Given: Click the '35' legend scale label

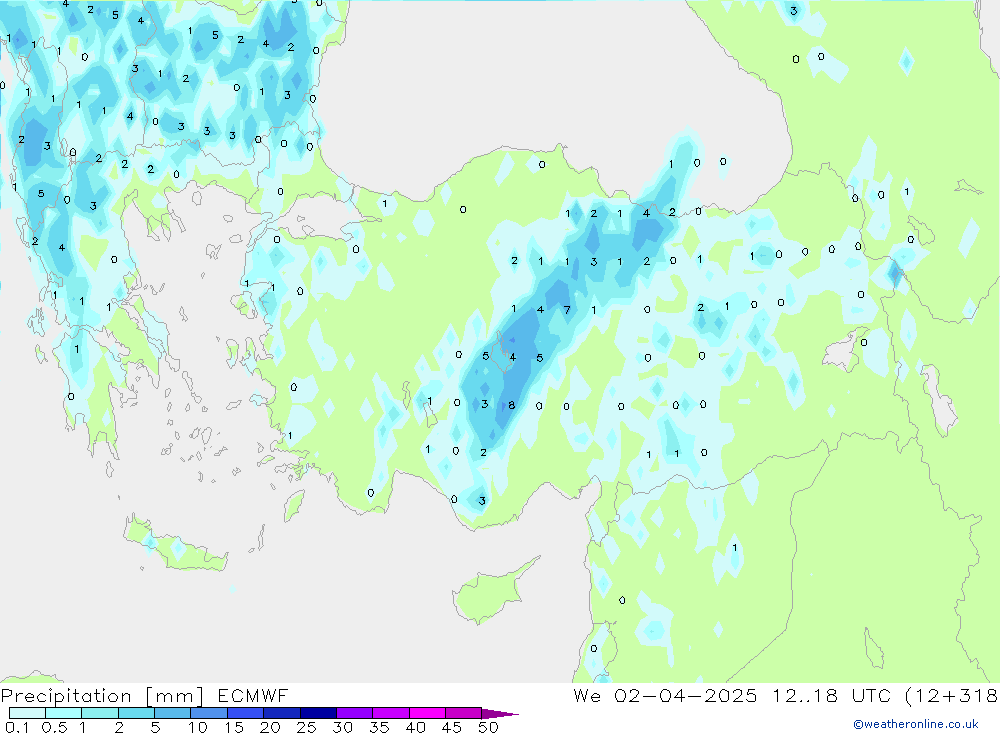Looking at the screenshot, I should click(379, 727).
